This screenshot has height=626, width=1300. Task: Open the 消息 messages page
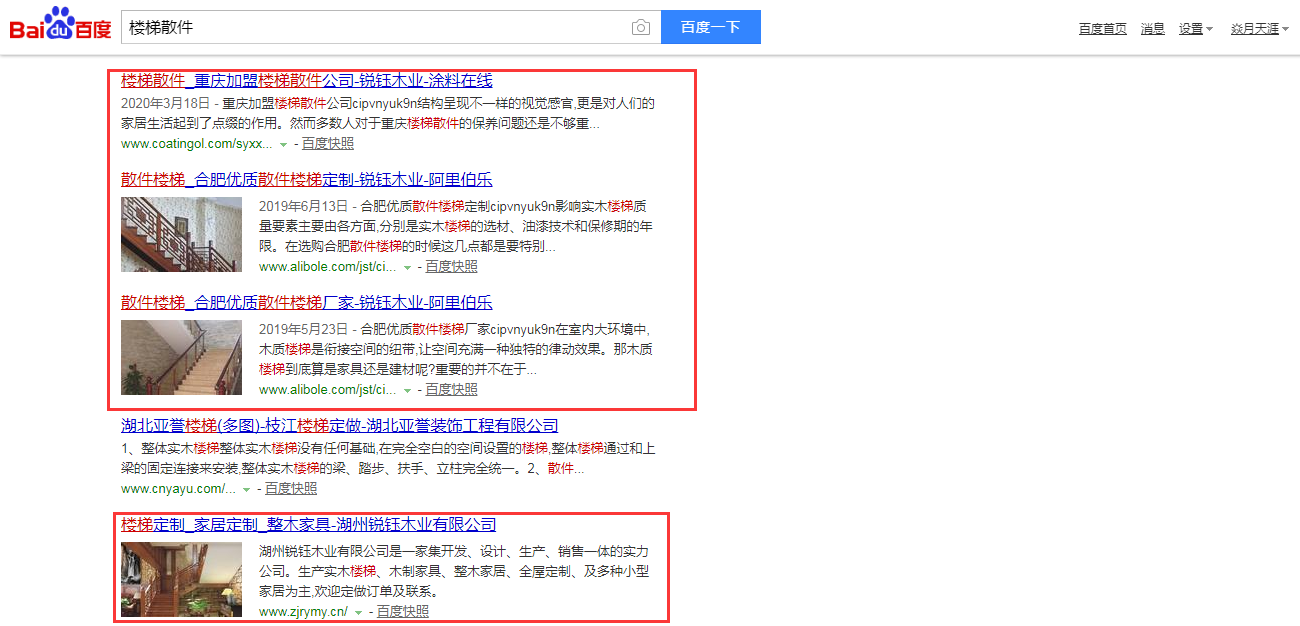(x=1151, y=29)
